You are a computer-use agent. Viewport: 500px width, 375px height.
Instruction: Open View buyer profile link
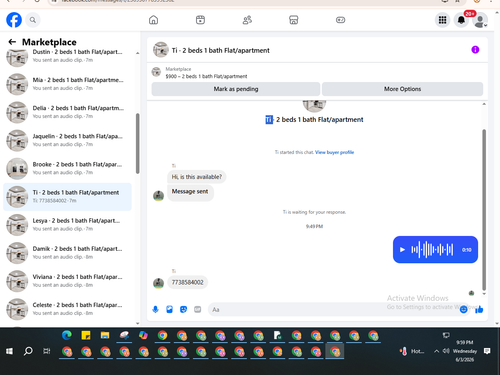click(x=334, y=152)
